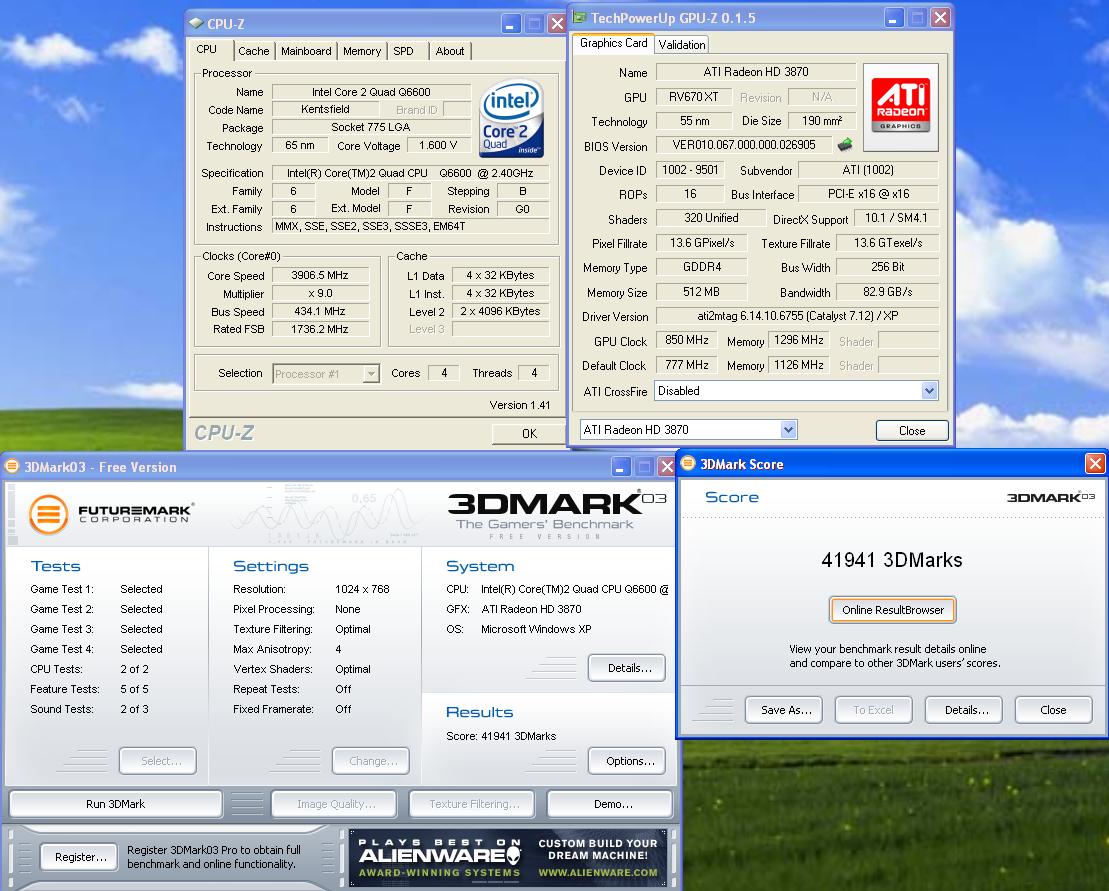The height and width of the screenshot is (891, 1109).
Task: Click the Futuremark Corporation logo
Action: [x=110, y=513]
